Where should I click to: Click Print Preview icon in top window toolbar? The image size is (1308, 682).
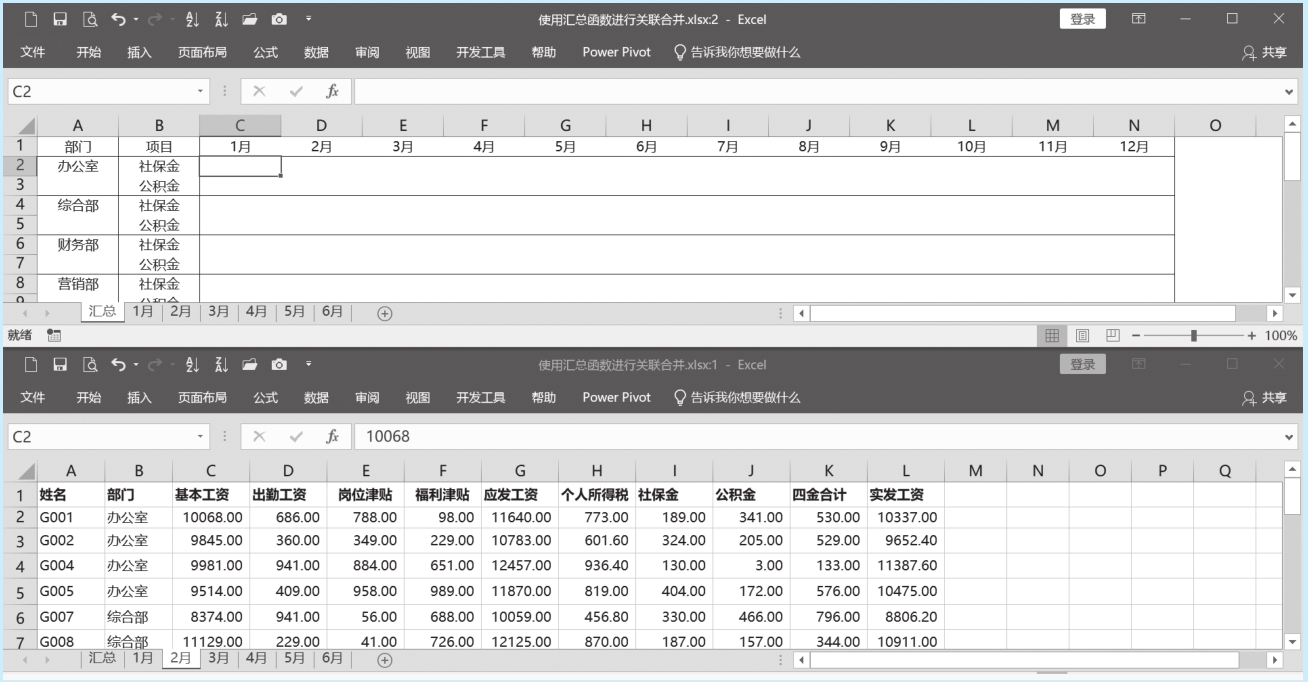click(90, 19)
